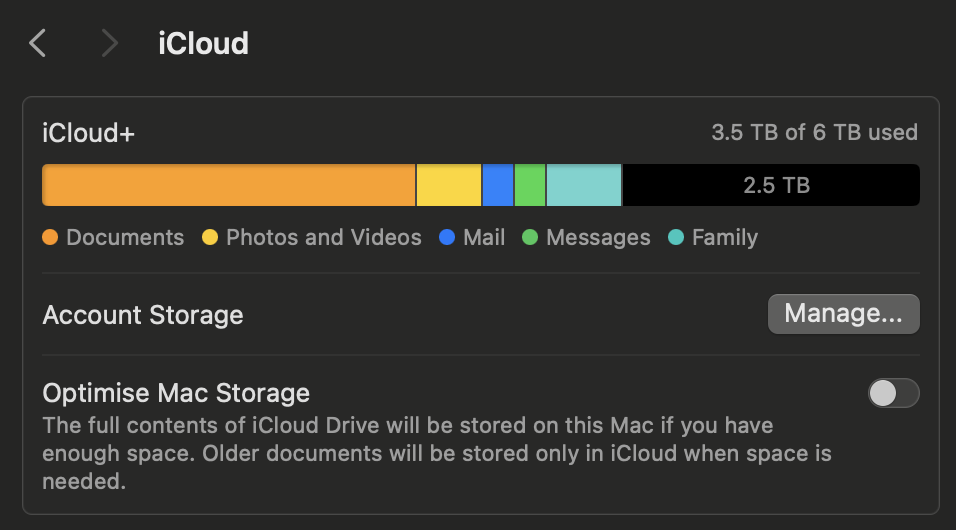
Task: Click the iCloud page title
Action: point(203,44)
